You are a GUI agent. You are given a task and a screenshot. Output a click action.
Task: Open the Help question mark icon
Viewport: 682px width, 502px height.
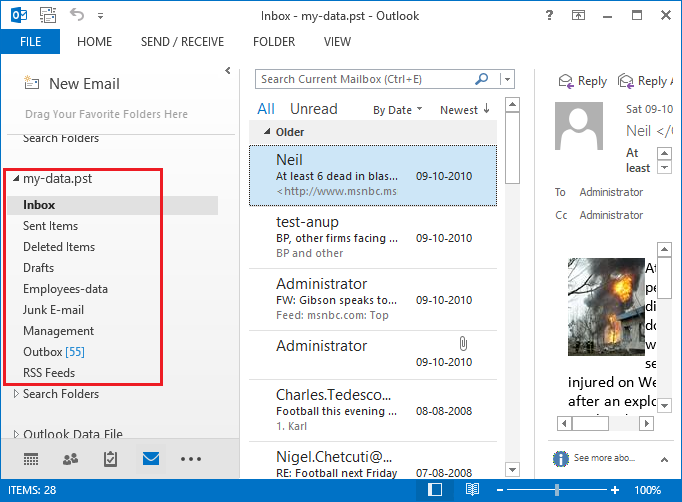[x=549, y=15]
